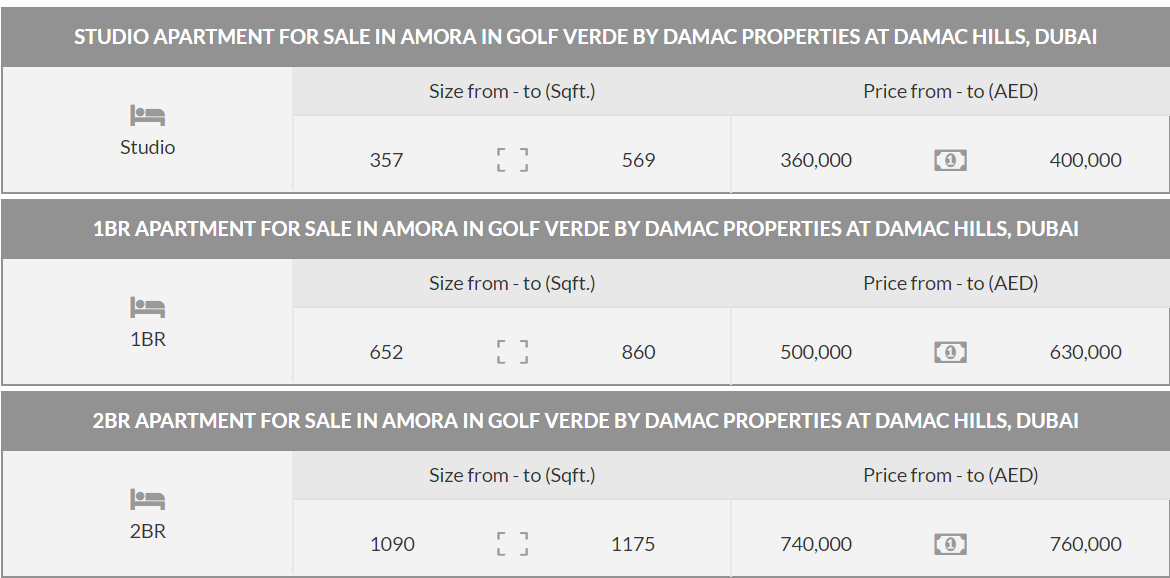Screen dimensions: 1170x578
Task: Click the size brackets icon in Studio row
Action: point(512,160)
